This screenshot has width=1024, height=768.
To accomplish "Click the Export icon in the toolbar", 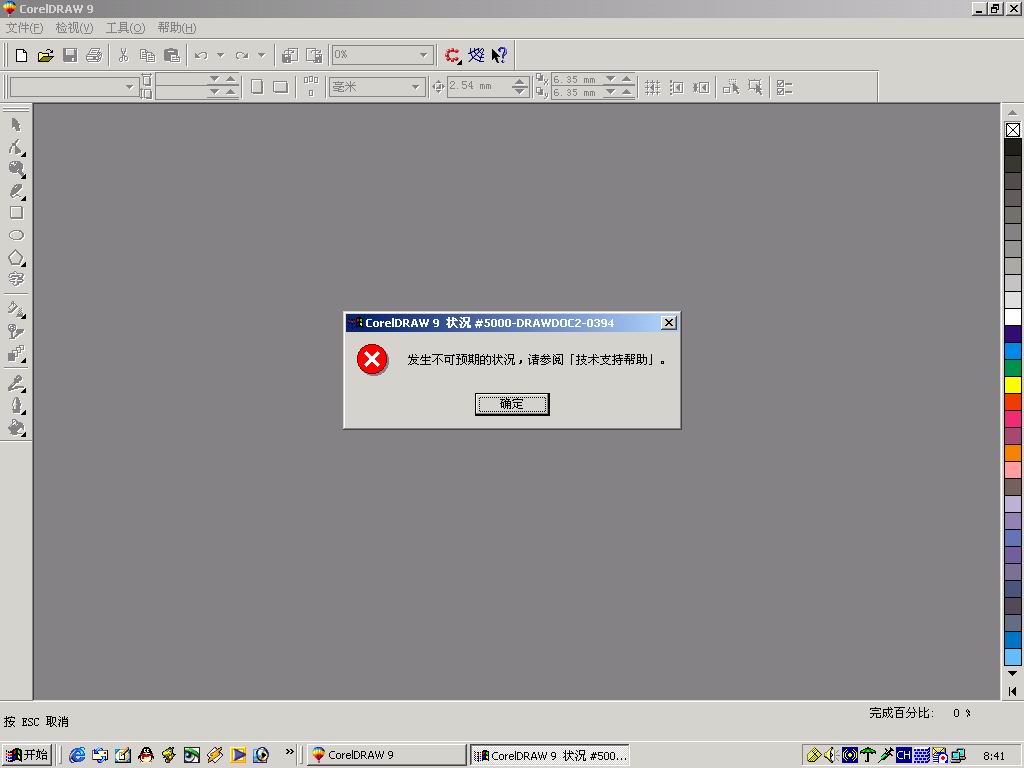I will point(314,56).
